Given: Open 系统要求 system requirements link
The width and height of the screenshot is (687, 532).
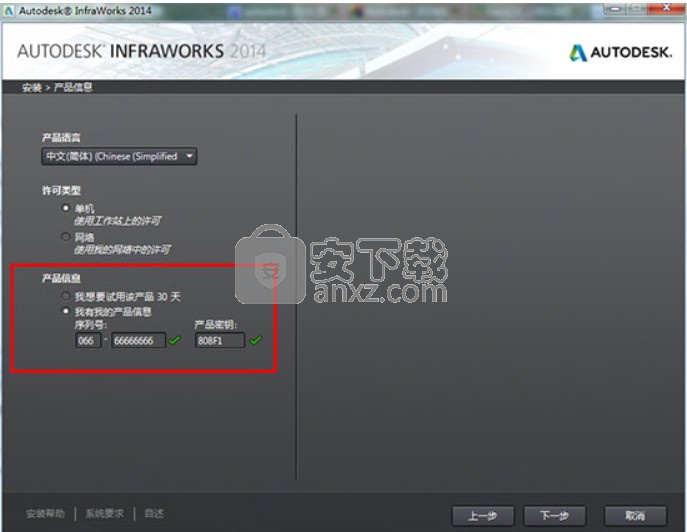Looking at the screenshot, I should [x=105, y=514].
